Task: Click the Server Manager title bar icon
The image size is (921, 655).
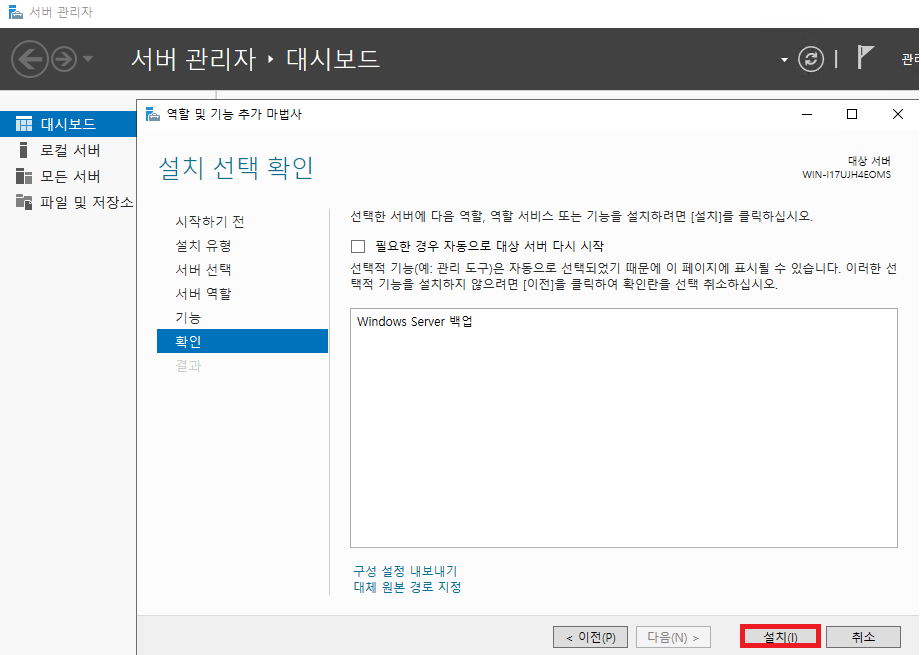Action: (x=15, y=12)
